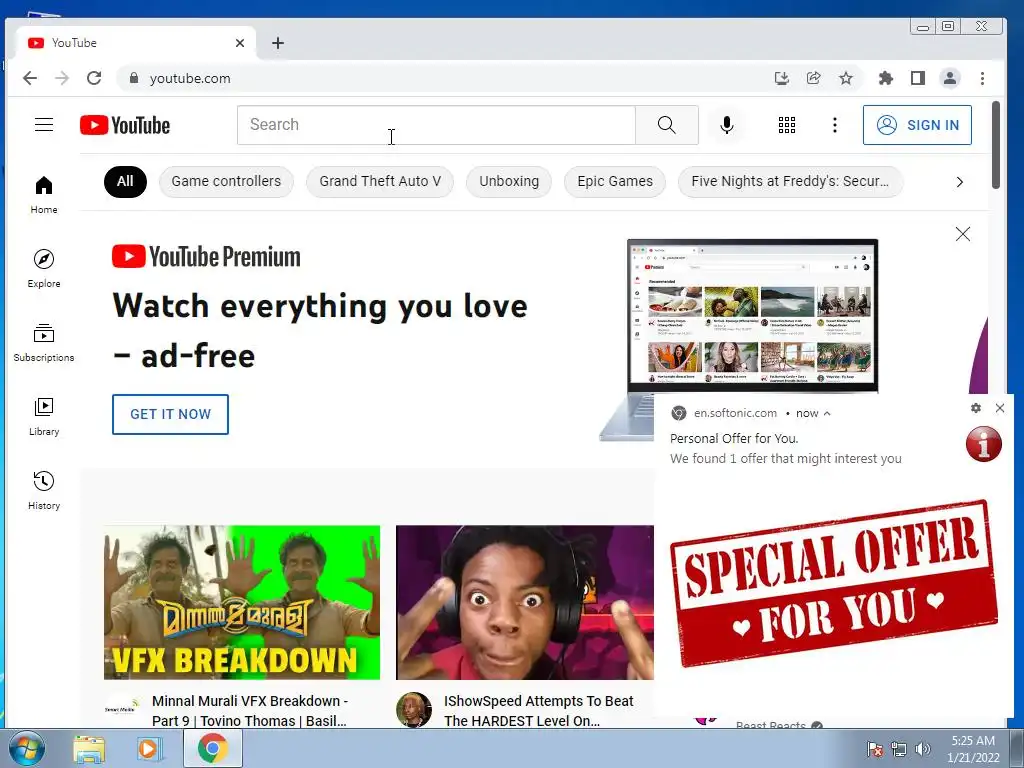
Task: Open notification settings gear icon
Action: coord(976,408)
